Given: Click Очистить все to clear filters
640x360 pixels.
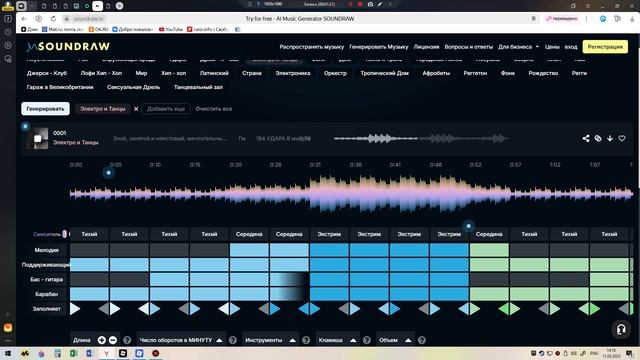Looking at the screenshot, I should (213, 109).
